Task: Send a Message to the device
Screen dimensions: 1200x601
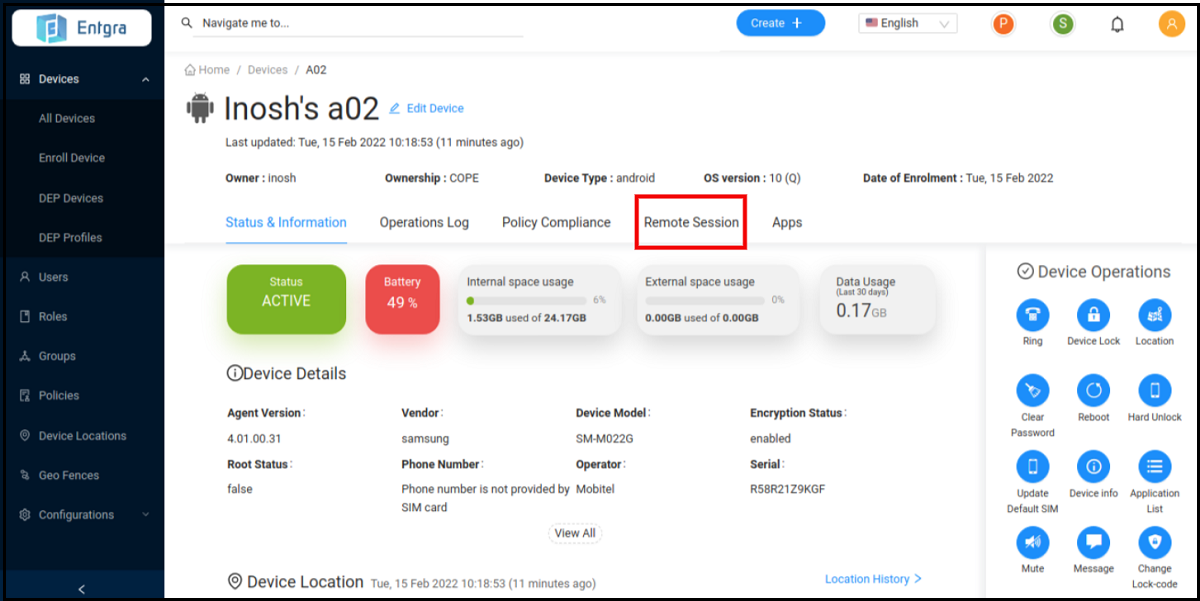Action: [x=1093, y=542]
